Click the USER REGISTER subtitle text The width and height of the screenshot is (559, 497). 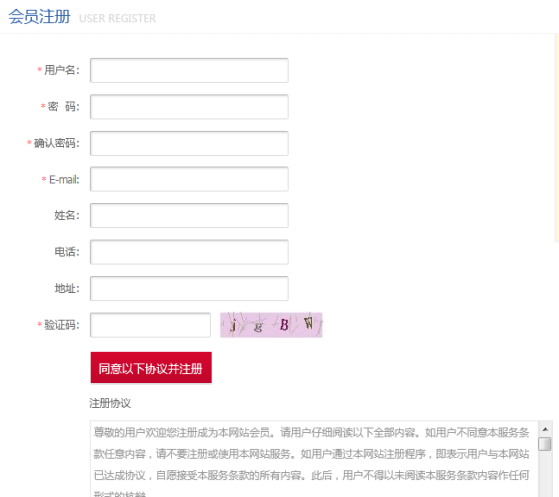[x=117, y=18]
